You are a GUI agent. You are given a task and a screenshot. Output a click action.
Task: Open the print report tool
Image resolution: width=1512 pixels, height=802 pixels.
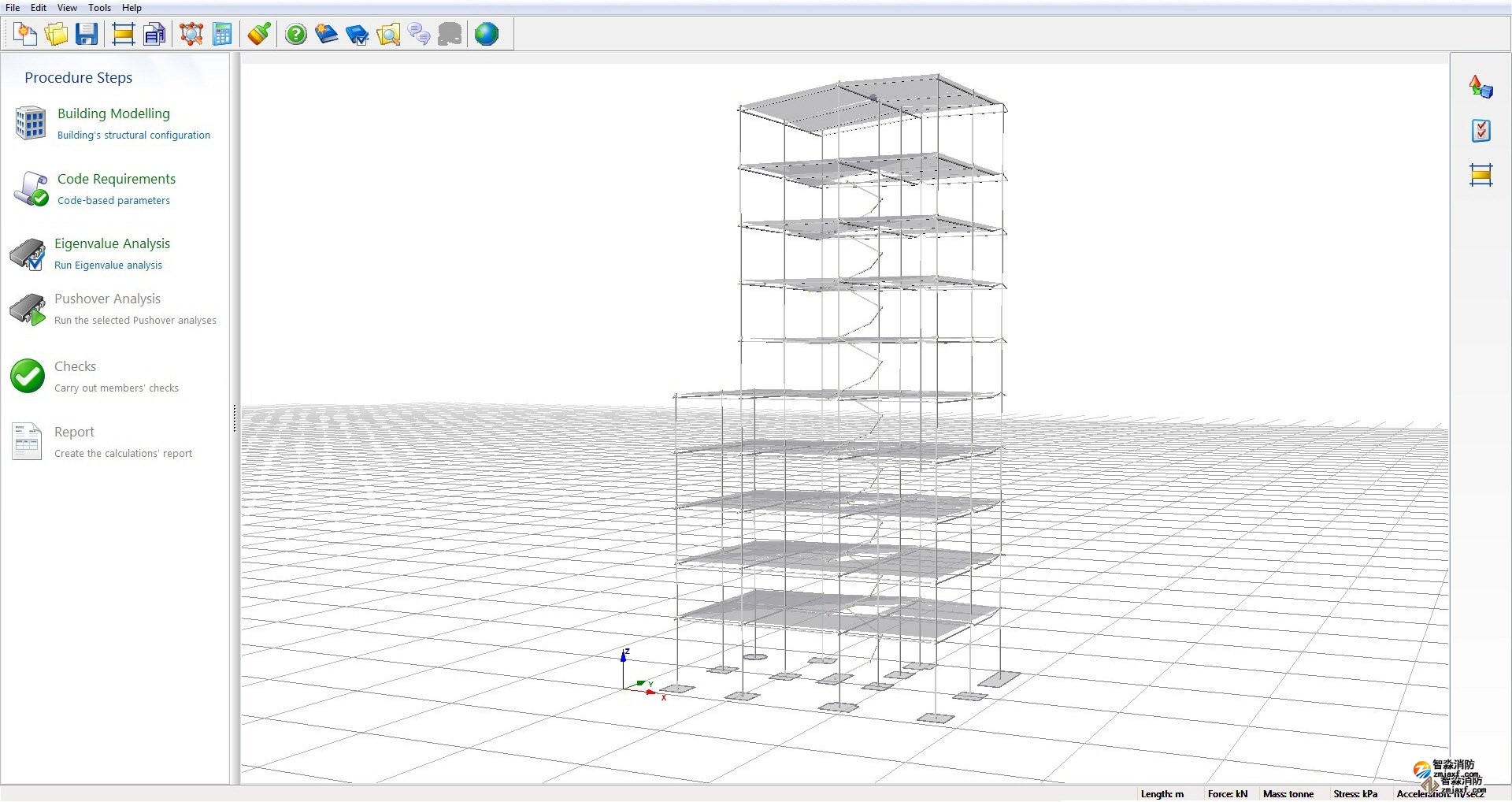[x=154, y=34]
